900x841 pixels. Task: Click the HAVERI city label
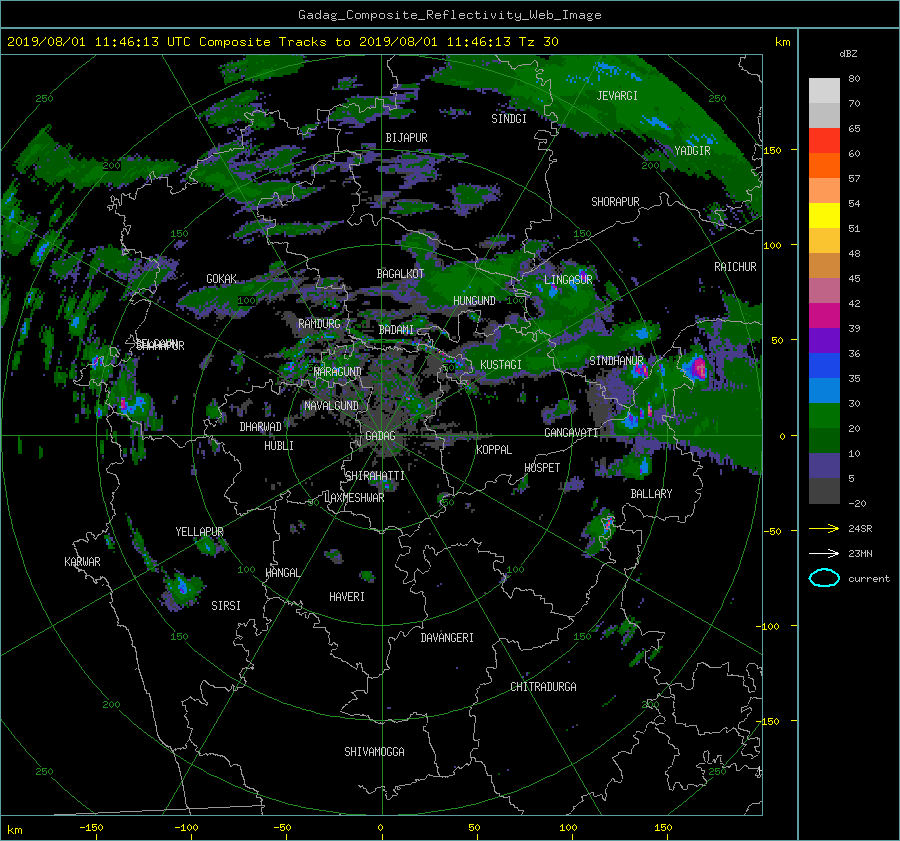347,597
